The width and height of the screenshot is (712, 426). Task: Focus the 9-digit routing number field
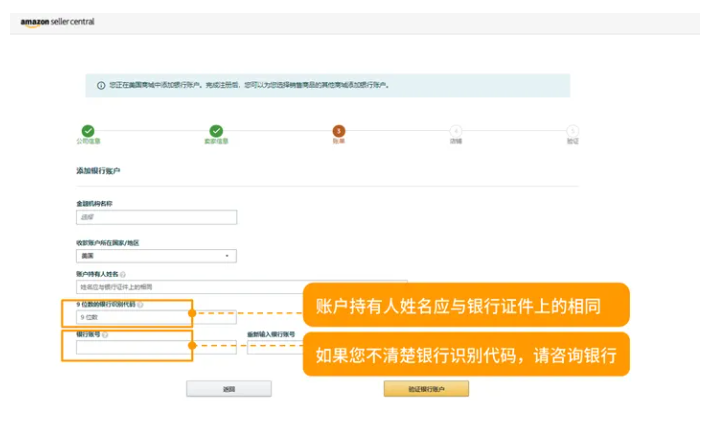[130, 317]
